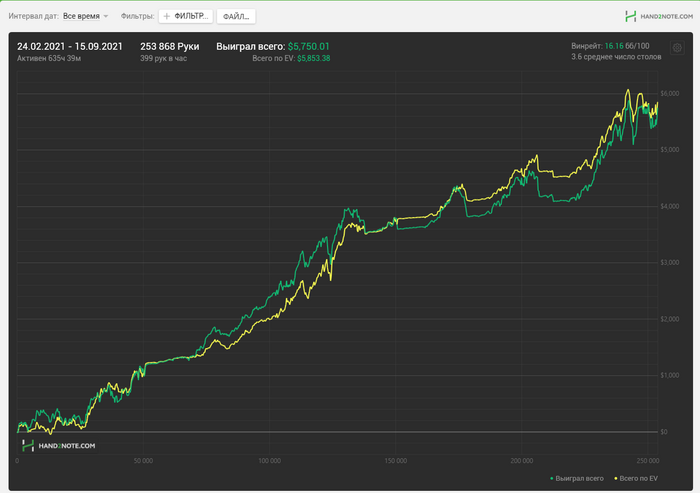Viewport: 700px width, 493px height.
Task: Click the total winnings value "$5,750.01"
Action: (x=308, y=46)
